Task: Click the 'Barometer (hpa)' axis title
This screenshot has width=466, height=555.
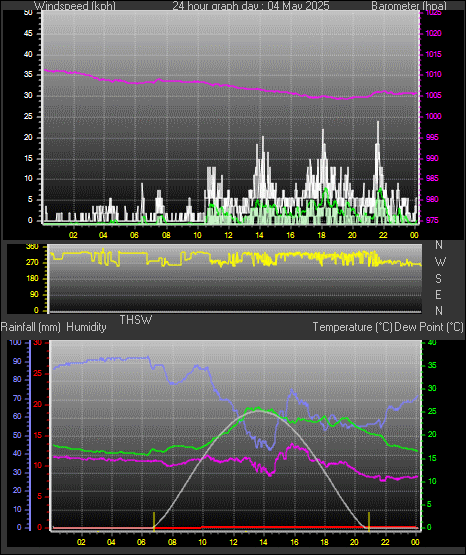Action: coord(409,5)
